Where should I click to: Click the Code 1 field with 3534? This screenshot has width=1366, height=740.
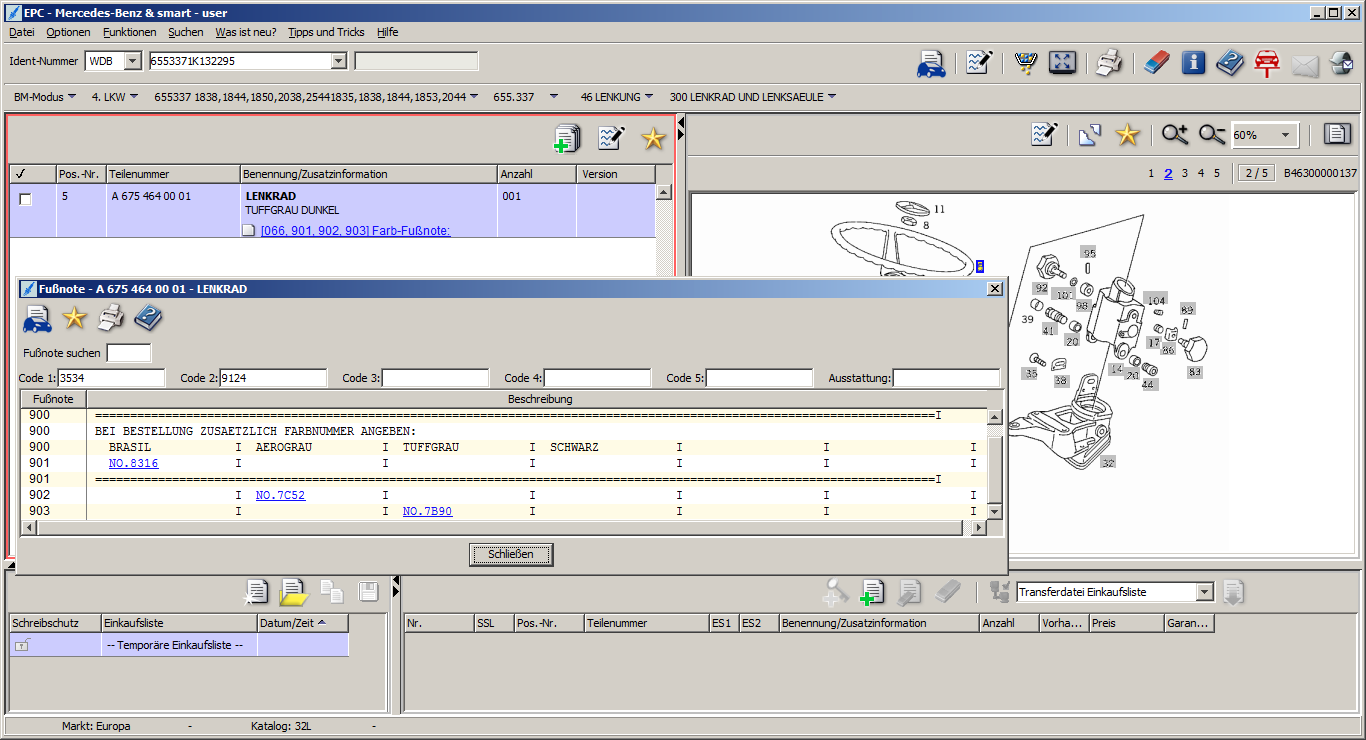point(112,378)
